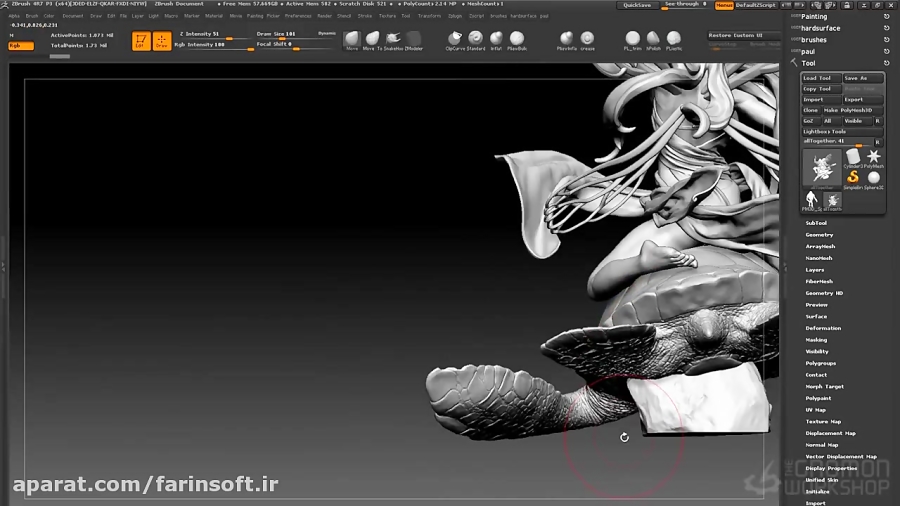This screenshot has width=900, height=506.
Task: Expand the Masking section
Action: [816, 340]
